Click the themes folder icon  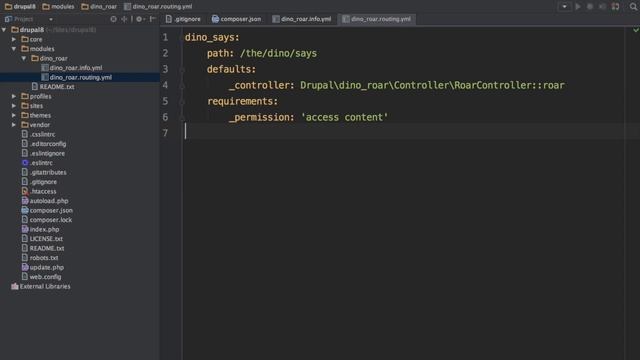click(25, 115)
